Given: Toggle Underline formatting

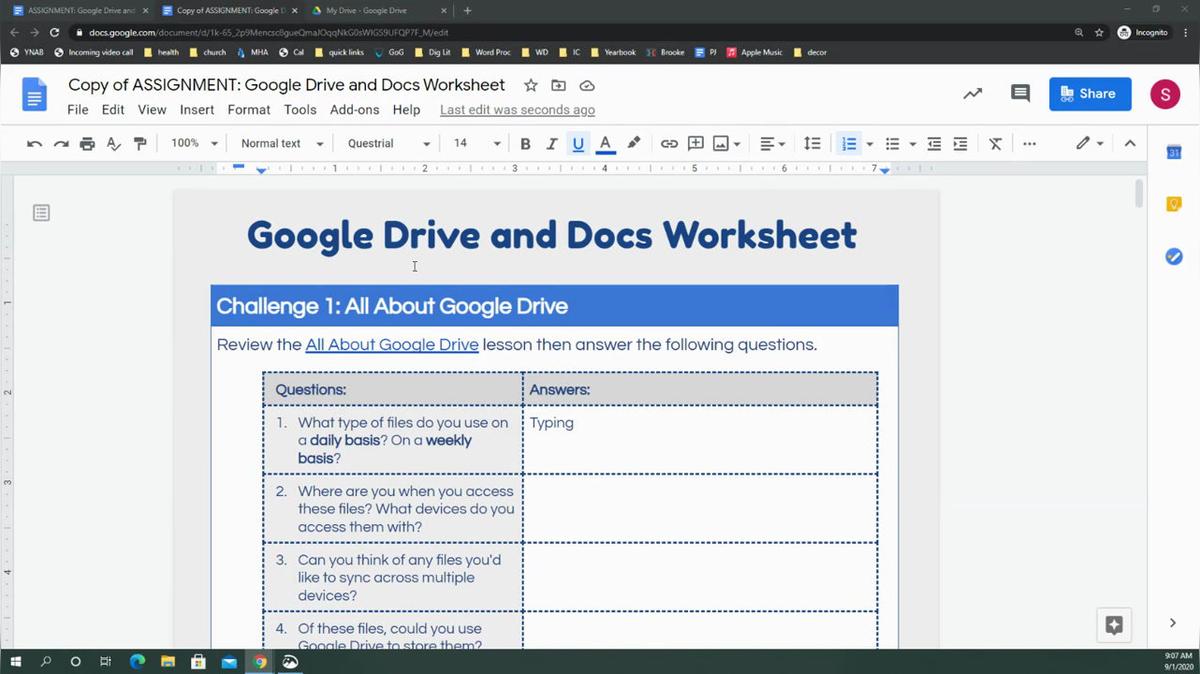Looking at the screenshot, I should (x=578, y=144).
